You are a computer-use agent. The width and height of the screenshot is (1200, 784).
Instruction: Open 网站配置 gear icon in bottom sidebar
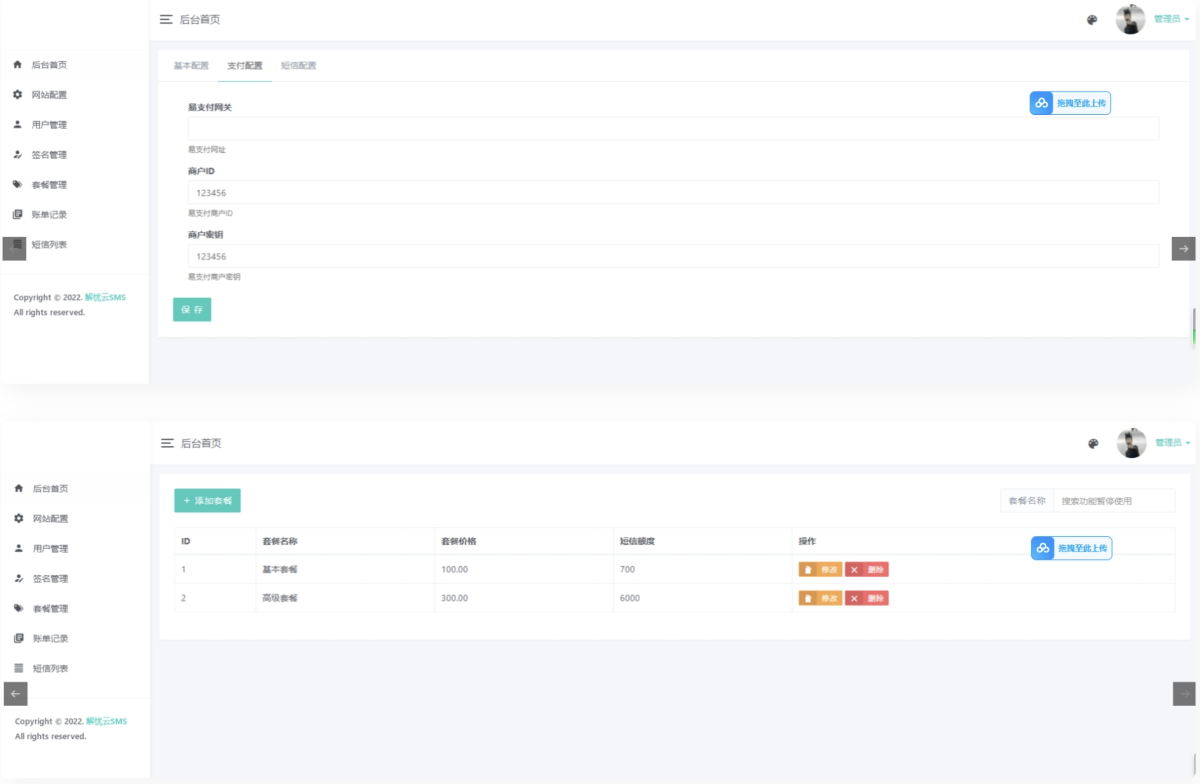(x=18, y=518)
